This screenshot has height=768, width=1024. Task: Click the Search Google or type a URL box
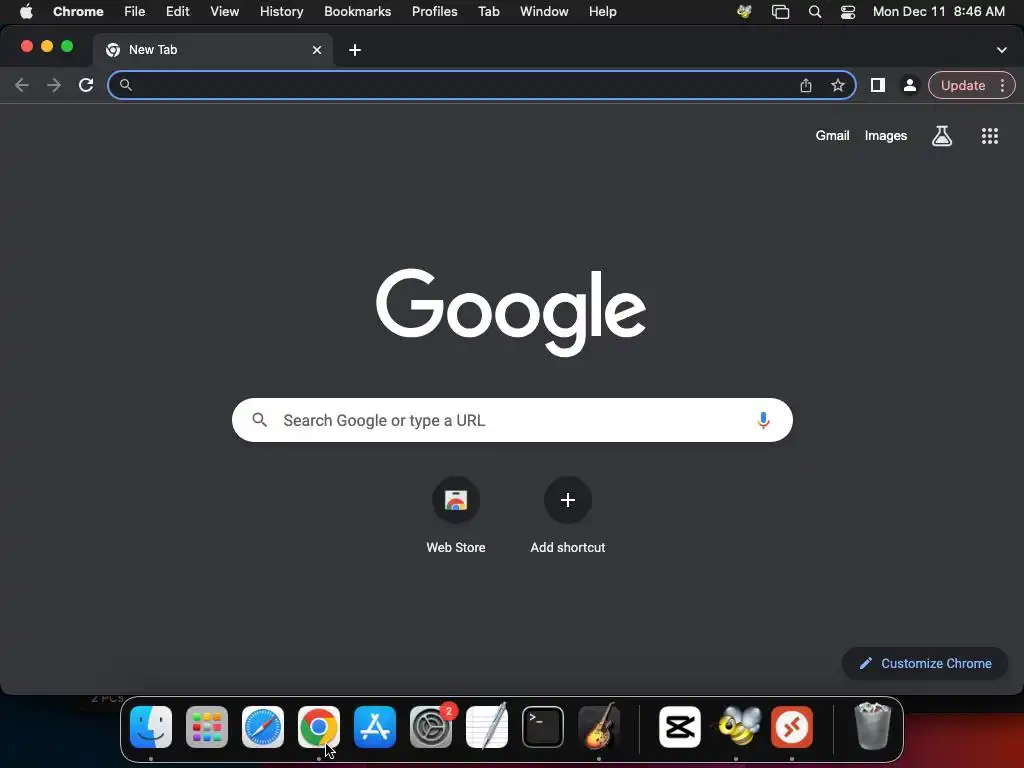coord(512,421)
